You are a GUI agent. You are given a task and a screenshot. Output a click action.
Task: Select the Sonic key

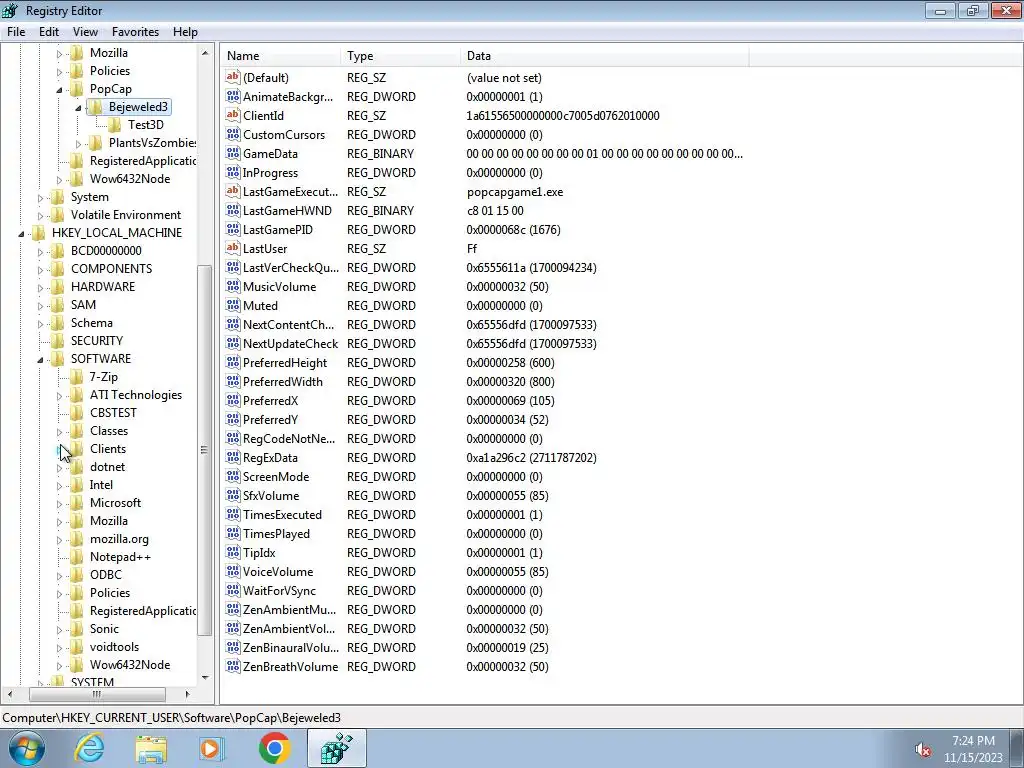(104, 629)
